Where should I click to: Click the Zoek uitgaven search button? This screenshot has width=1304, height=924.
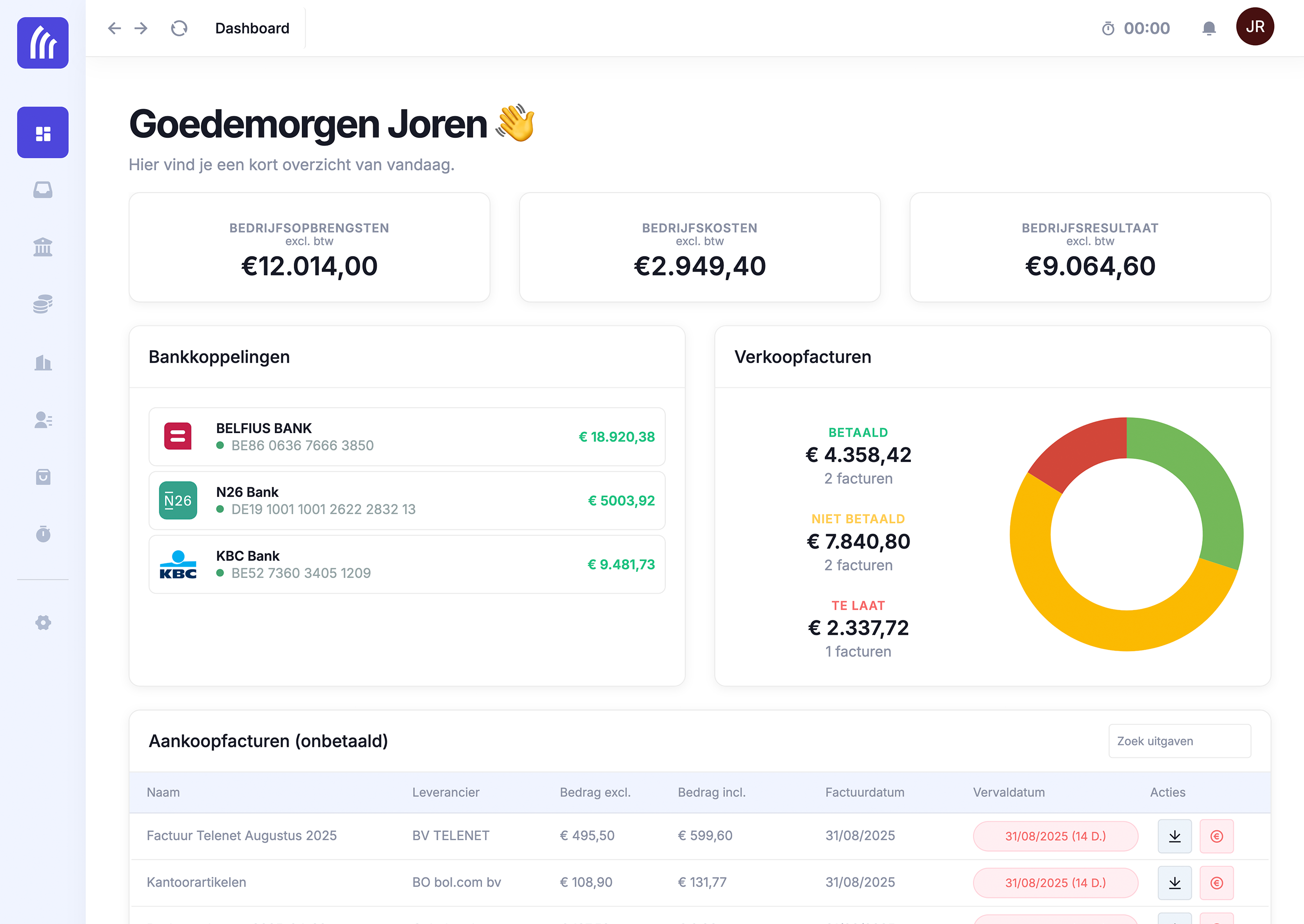click(1179, 741)
